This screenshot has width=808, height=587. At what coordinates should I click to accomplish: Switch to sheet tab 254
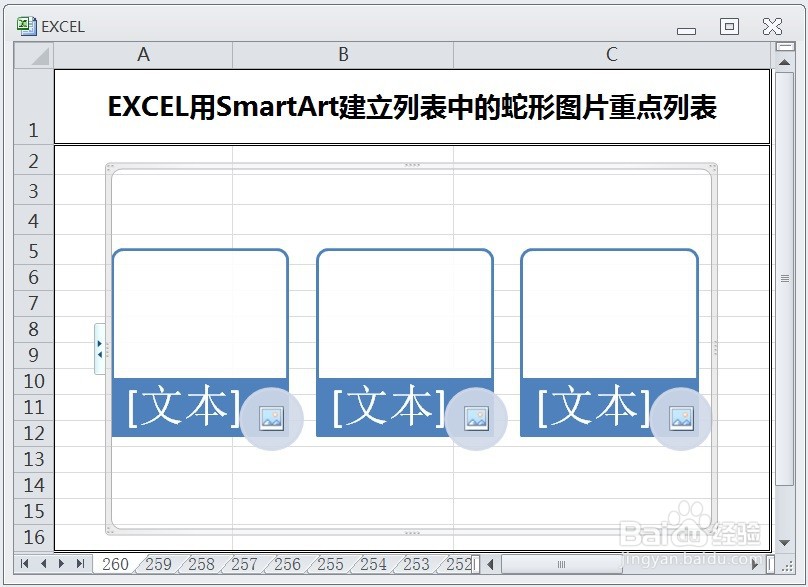pyautogui.click(x=373, y=564)
